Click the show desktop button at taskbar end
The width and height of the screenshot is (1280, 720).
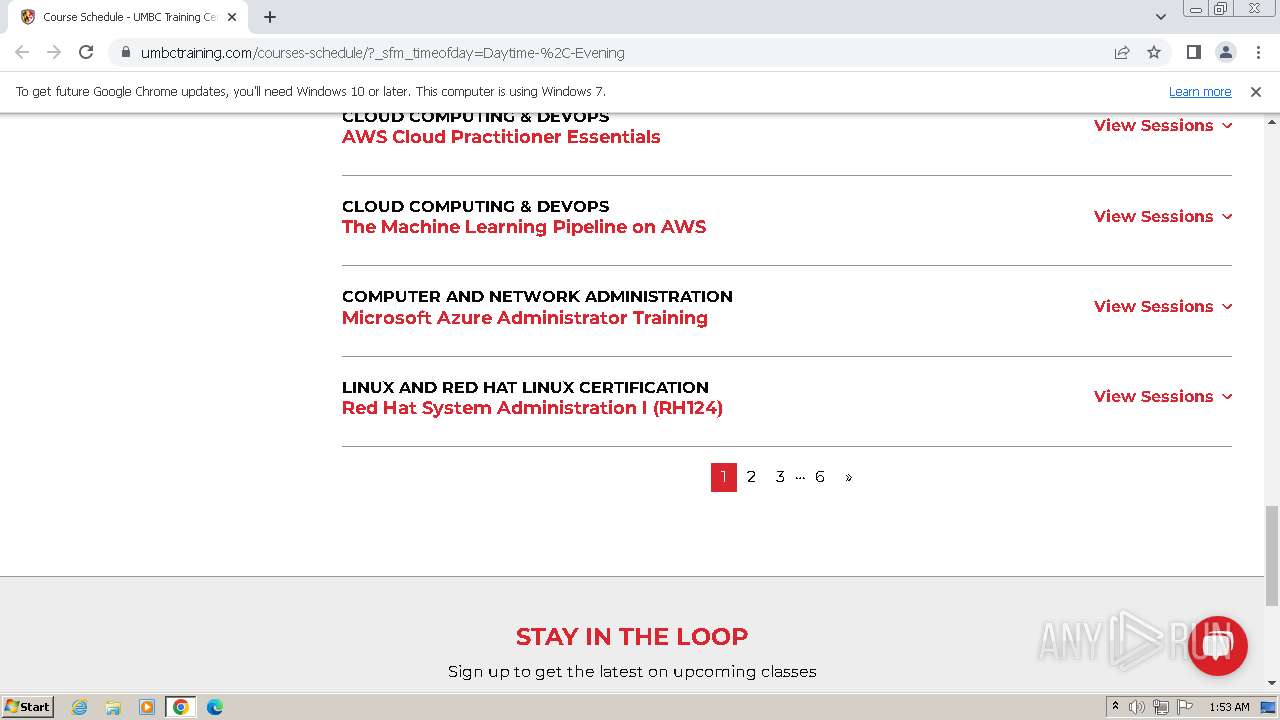click(x=1269, y=707)
